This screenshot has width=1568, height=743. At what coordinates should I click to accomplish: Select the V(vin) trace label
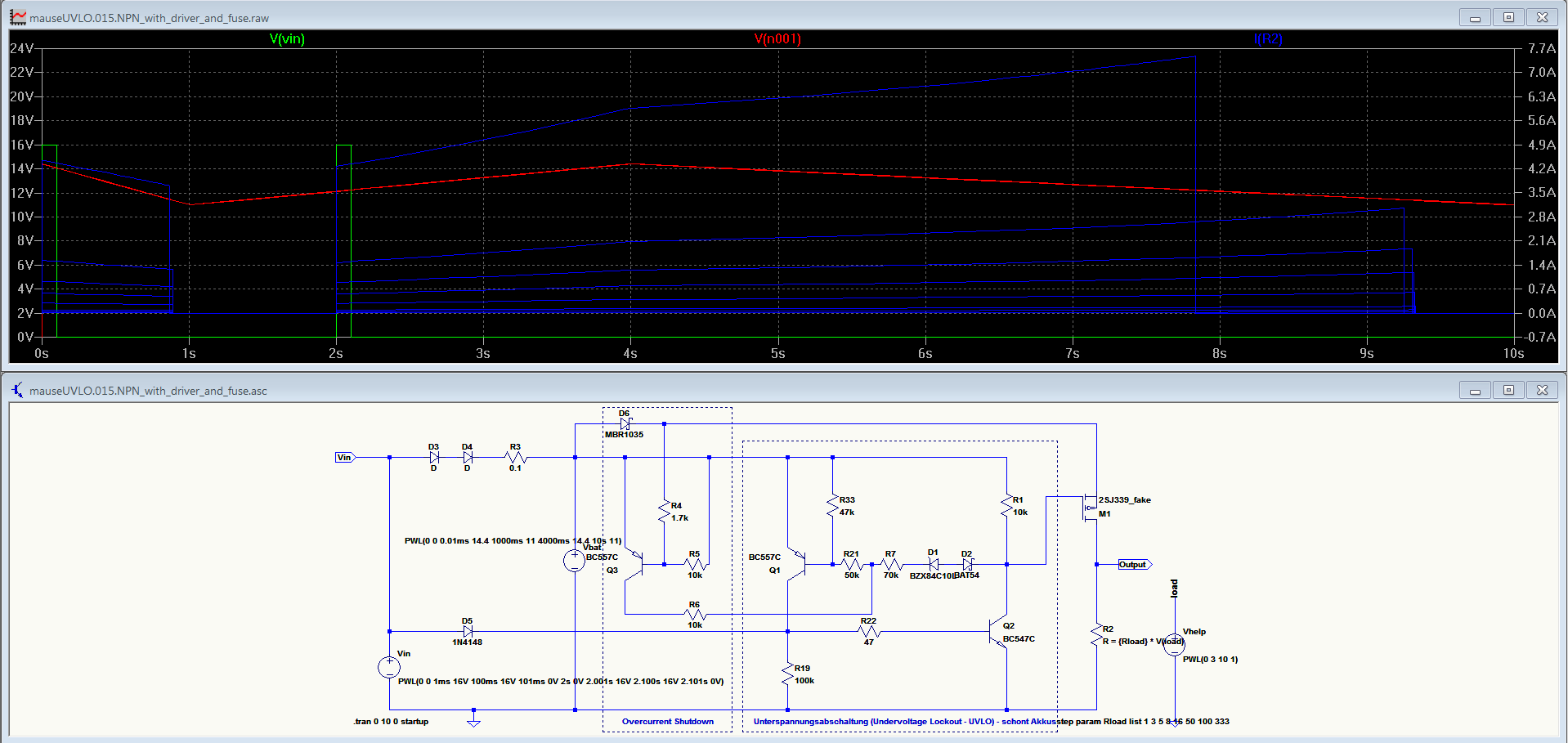287,38
